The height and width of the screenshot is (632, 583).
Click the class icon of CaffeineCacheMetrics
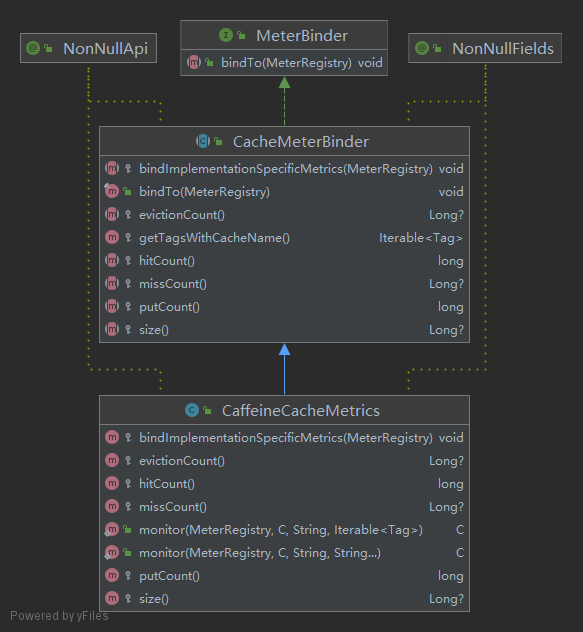(192, 410)
